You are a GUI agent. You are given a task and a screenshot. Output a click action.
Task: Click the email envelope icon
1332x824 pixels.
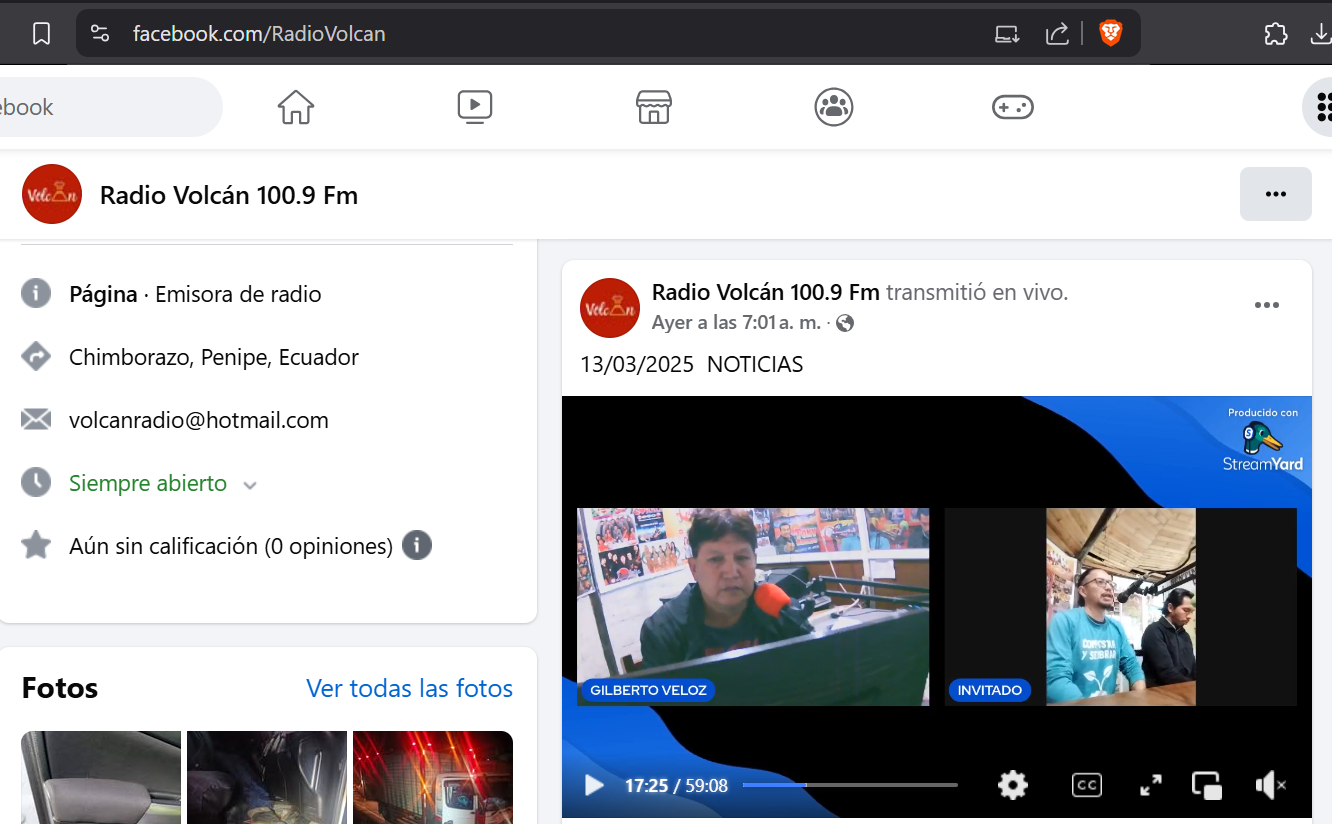(36, 420)
